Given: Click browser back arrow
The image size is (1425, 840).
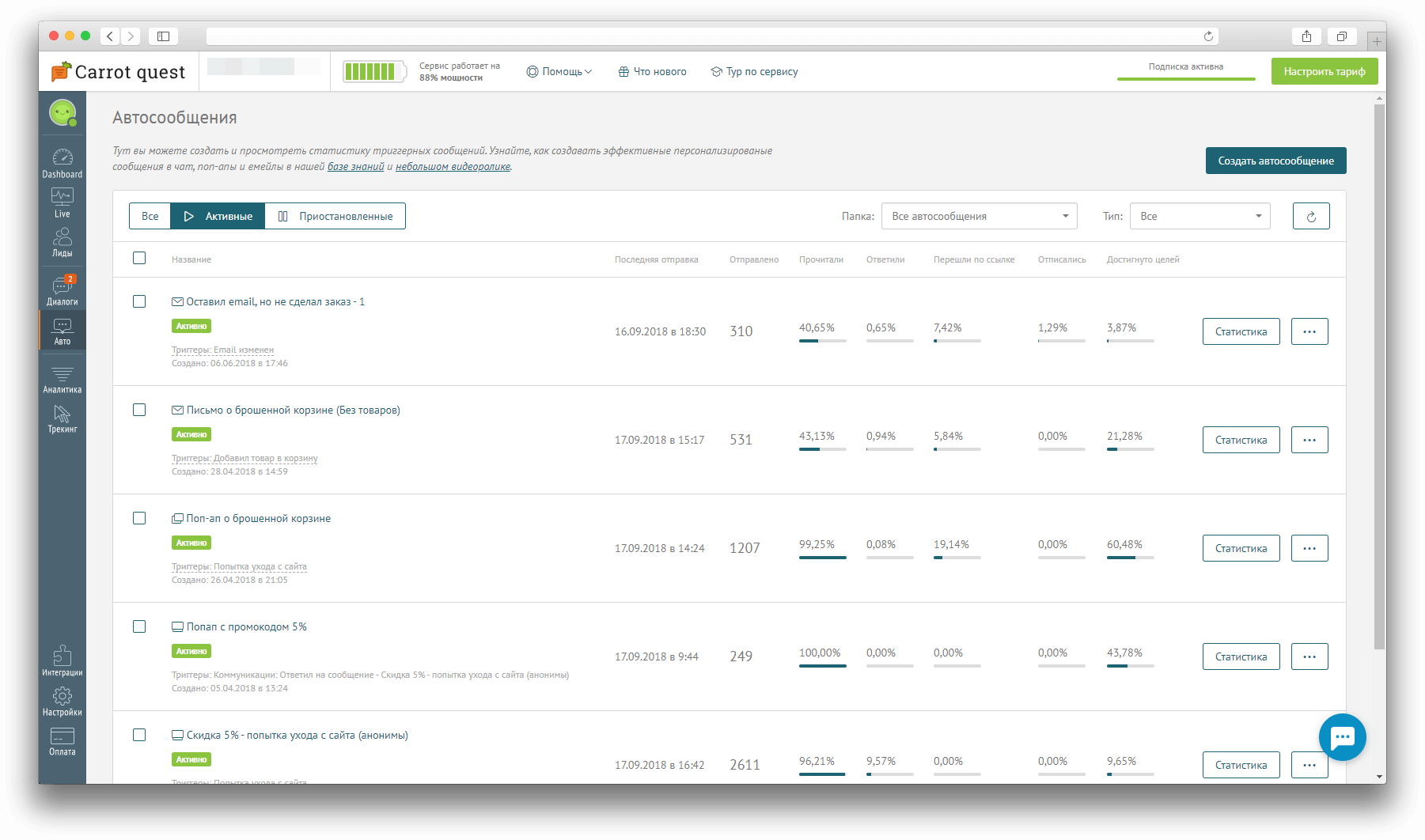Looking at the screenshot, I should point(110,36).
